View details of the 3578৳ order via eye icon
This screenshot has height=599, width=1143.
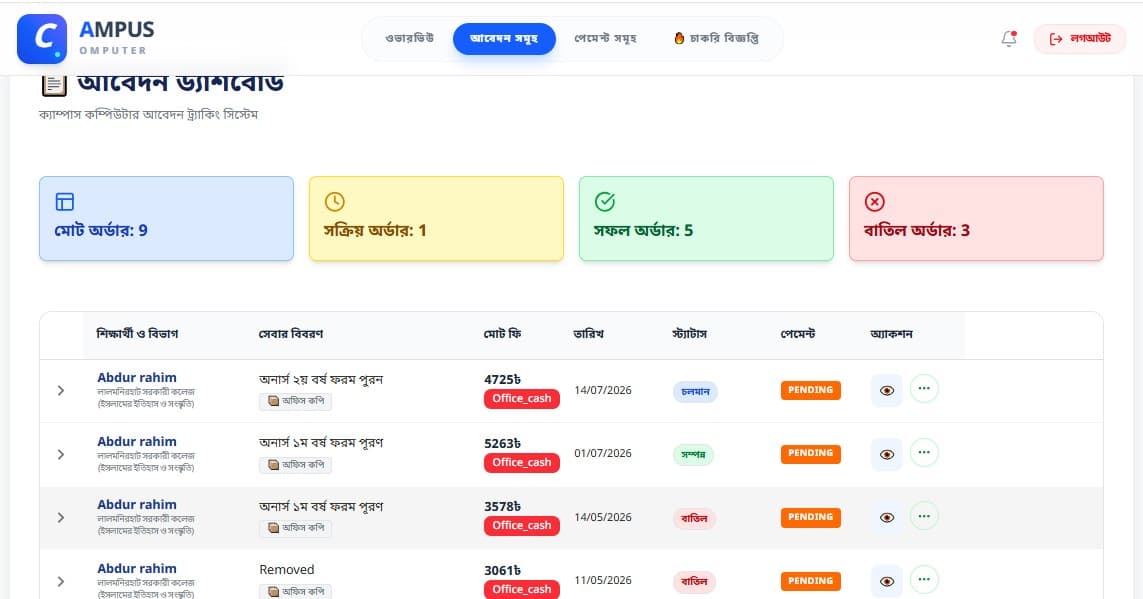[x=886, y=517]
